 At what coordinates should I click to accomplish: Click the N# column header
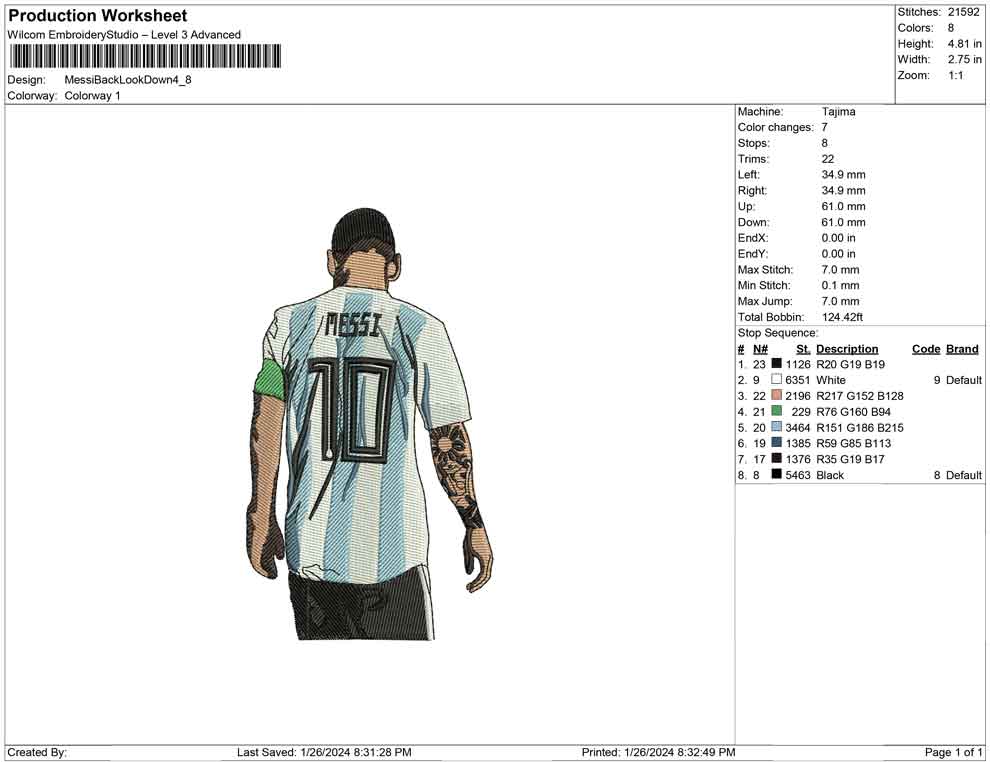760,349
